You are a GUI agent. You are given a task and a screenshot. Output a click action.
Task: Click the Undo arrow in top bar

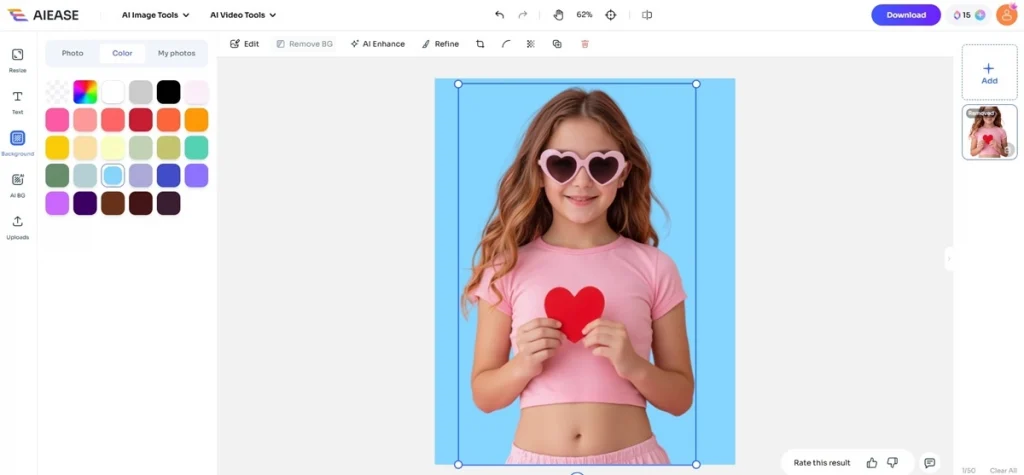pyautogui.click(x=499, y=15)
